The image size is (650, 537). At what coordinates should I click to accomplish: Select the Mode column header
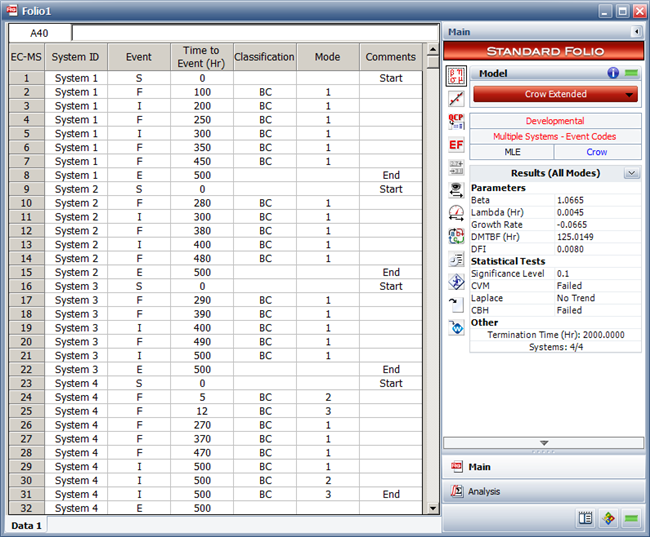328,57
